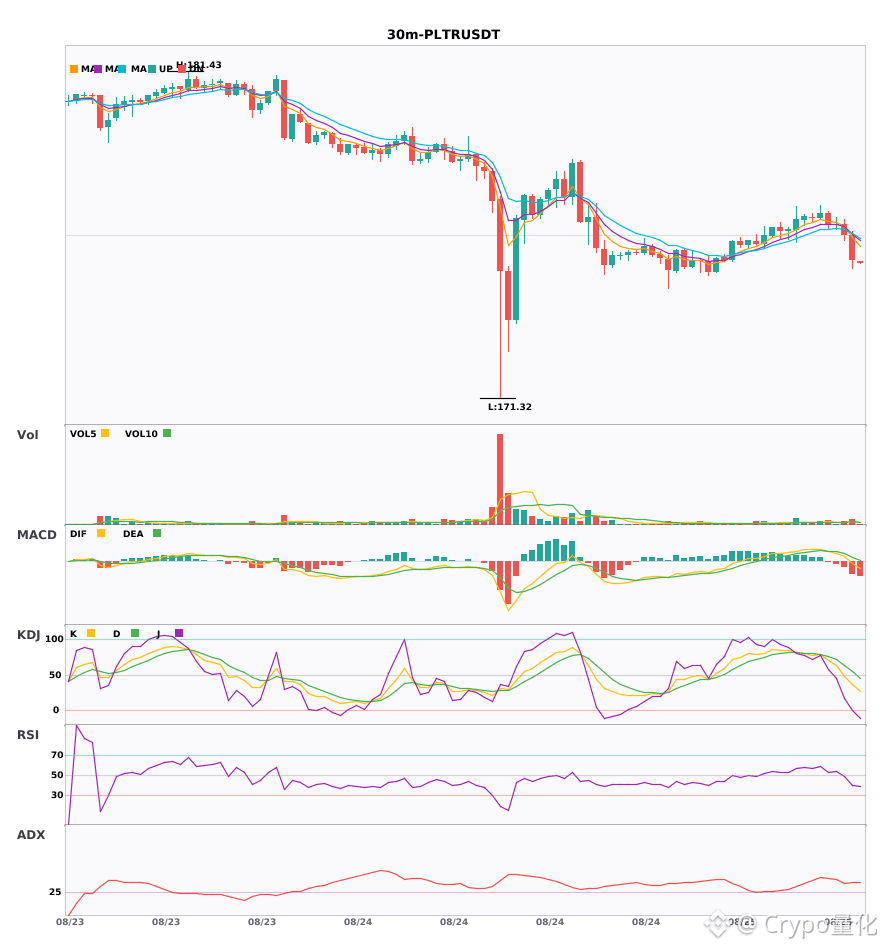Click the KDJ panel label
Image resolution: width=885 pixels, height=950 pixels.
pos(28,635)
